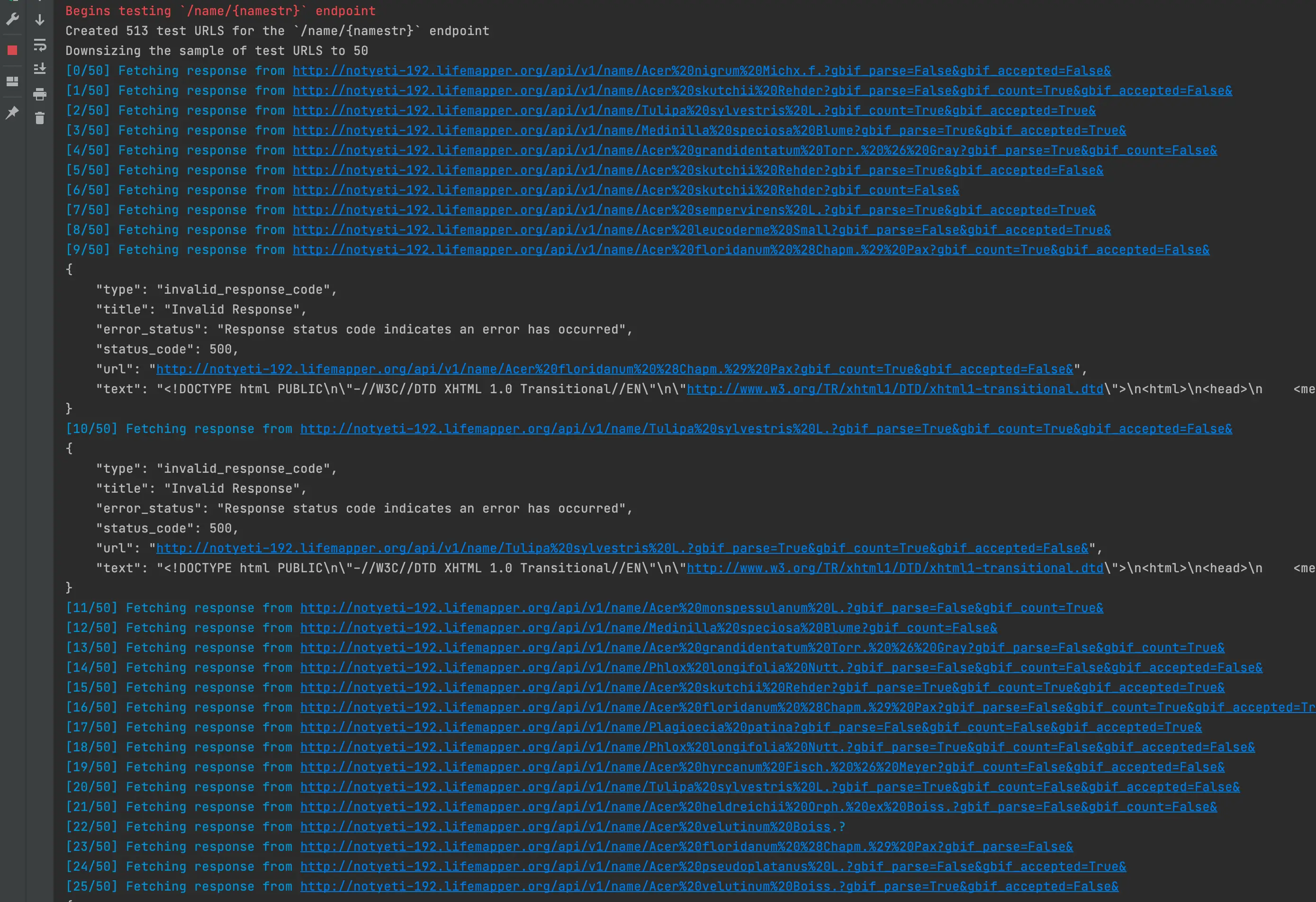Click the red 'Begins testing' console line

pos(220,11)
